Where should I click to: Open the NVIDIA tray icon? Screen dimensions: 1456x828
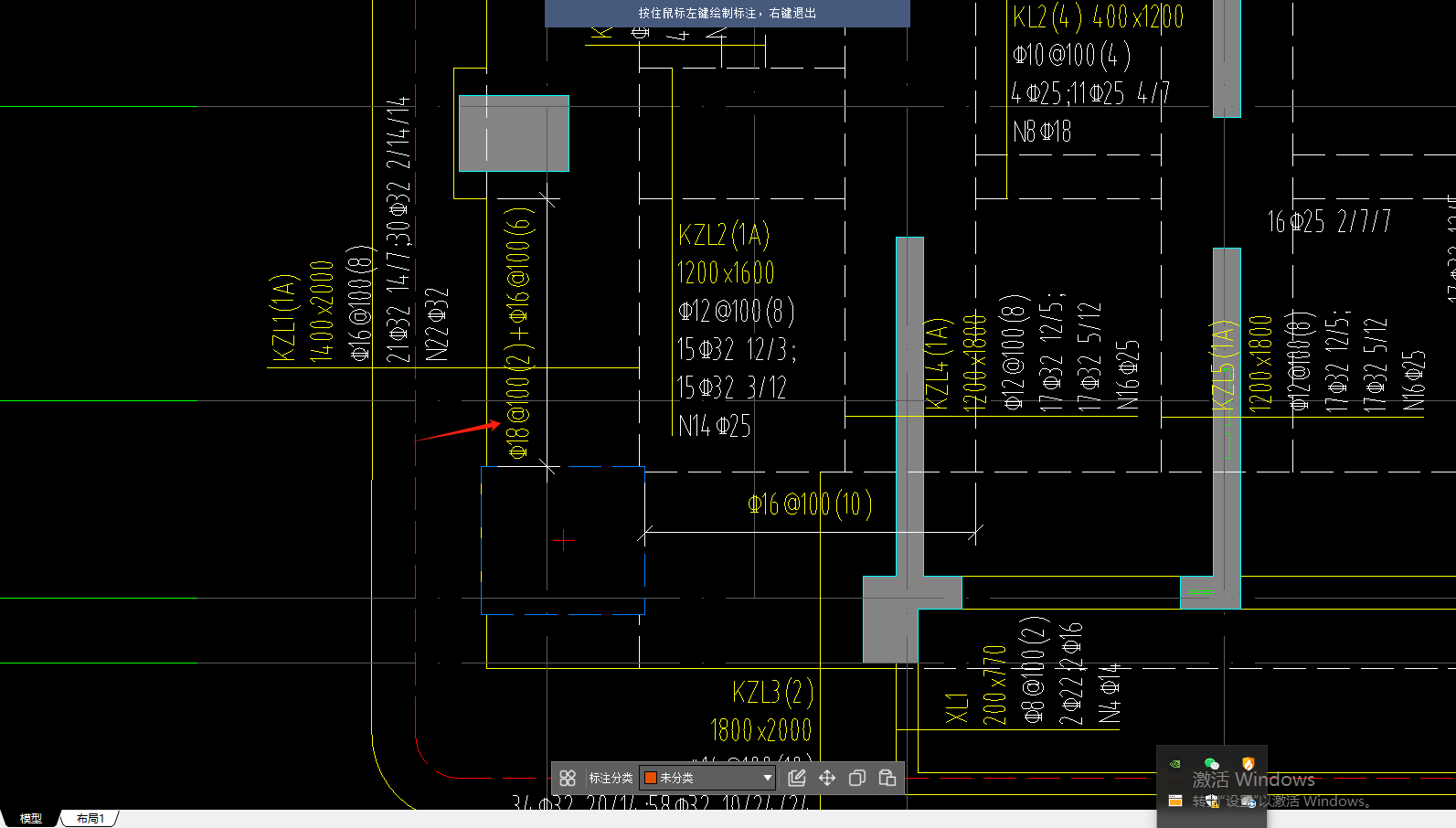(x=1175, y=764)
